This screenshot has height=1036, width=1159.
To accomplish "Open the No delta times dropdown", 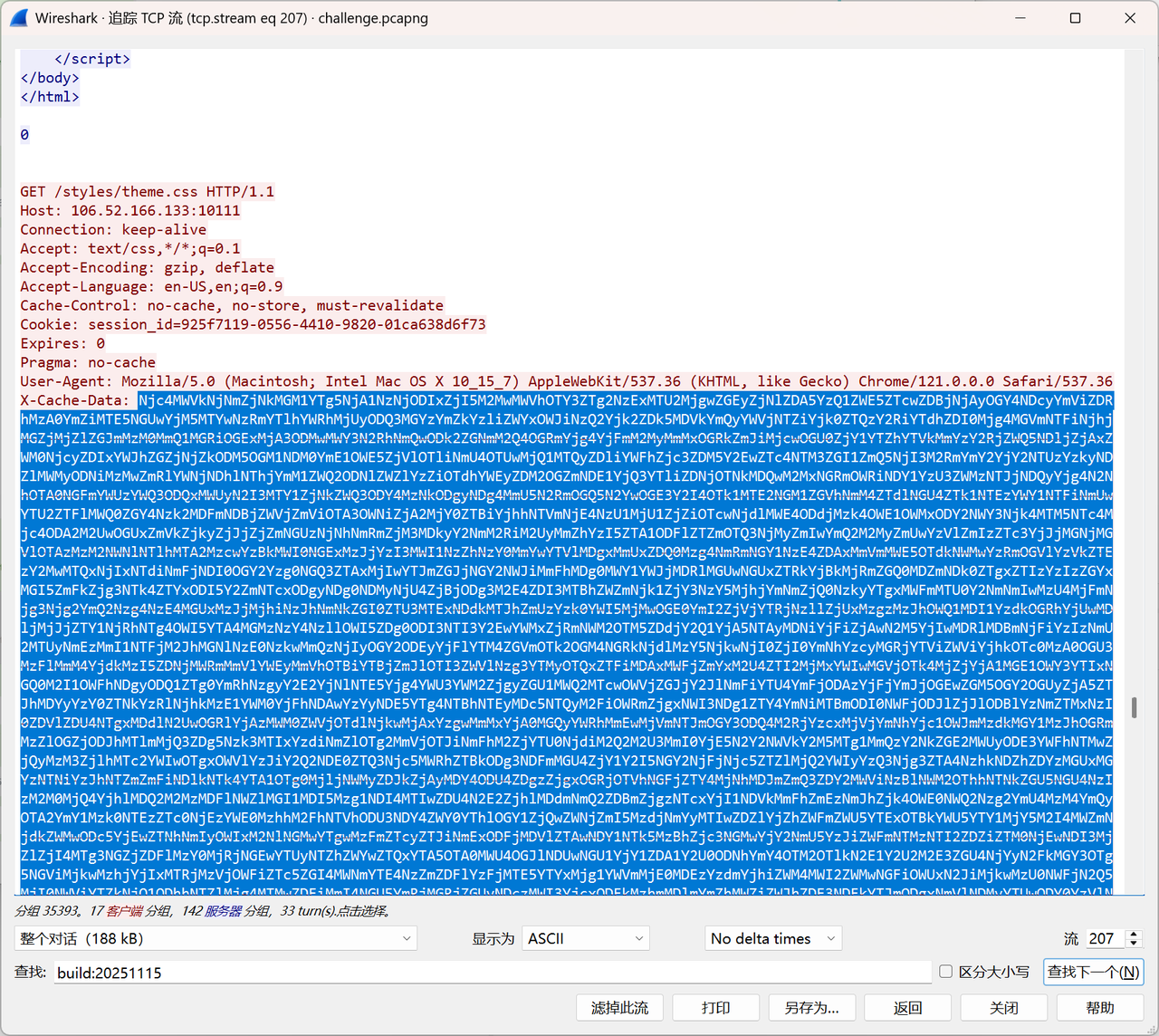I will point(772,938).
